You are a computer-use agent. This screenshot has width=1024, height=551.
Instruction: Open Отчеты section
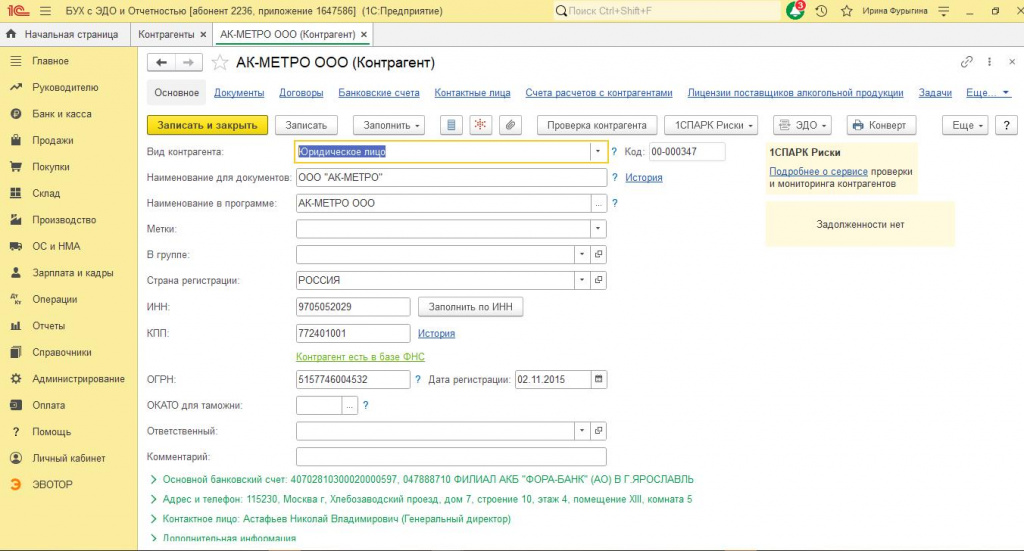[x=48, y=326]
